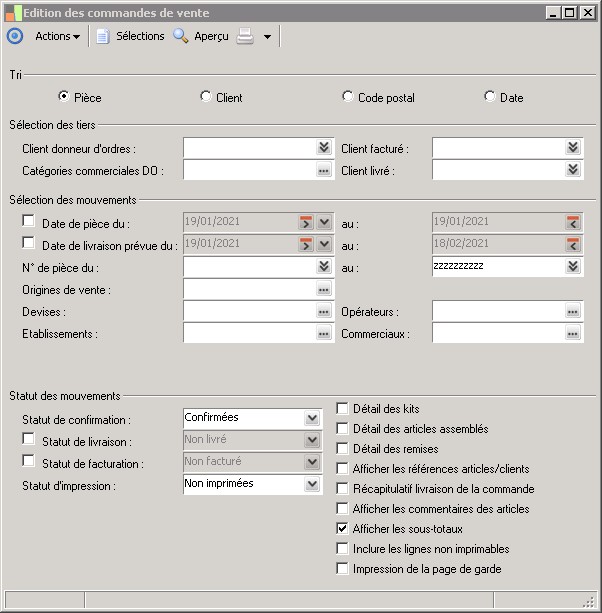Select the Pièce sort option
The image size is (602, 613).
[64, 96]
